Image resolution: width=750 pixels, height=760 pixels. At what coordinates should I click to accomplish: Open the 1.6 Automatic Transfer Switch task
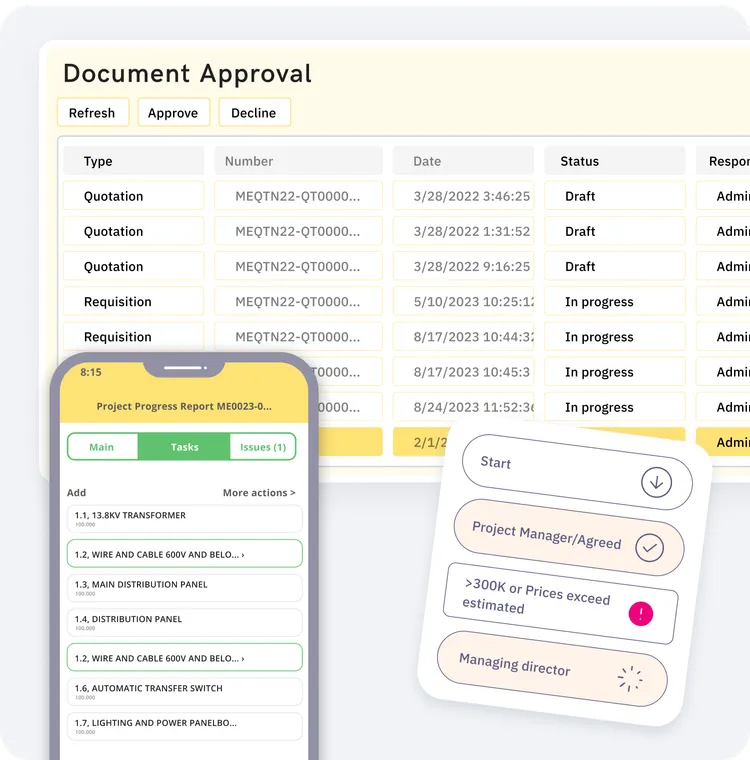click(x=185, y=692)
